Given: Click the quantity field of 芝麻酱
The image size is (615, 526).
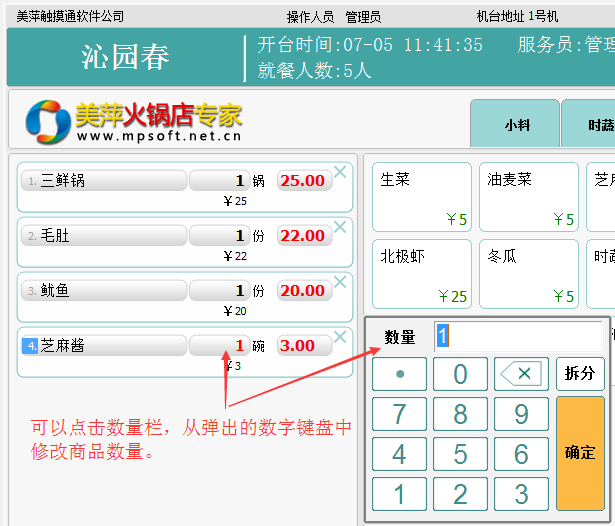Looking at the screenshot, I should (x=219, y=346).
